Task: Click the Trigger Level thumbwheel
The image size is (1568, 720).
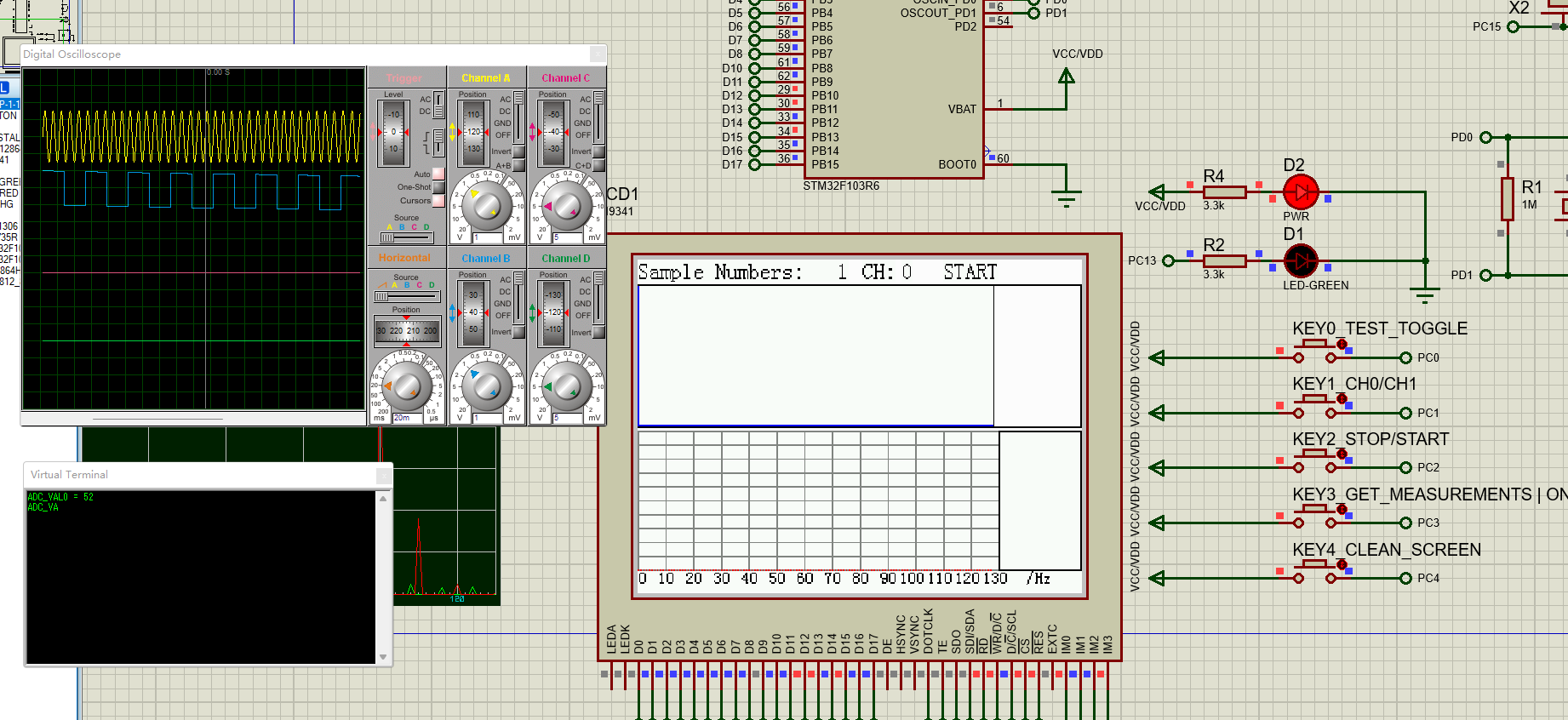Action: [x=393, y=132]
